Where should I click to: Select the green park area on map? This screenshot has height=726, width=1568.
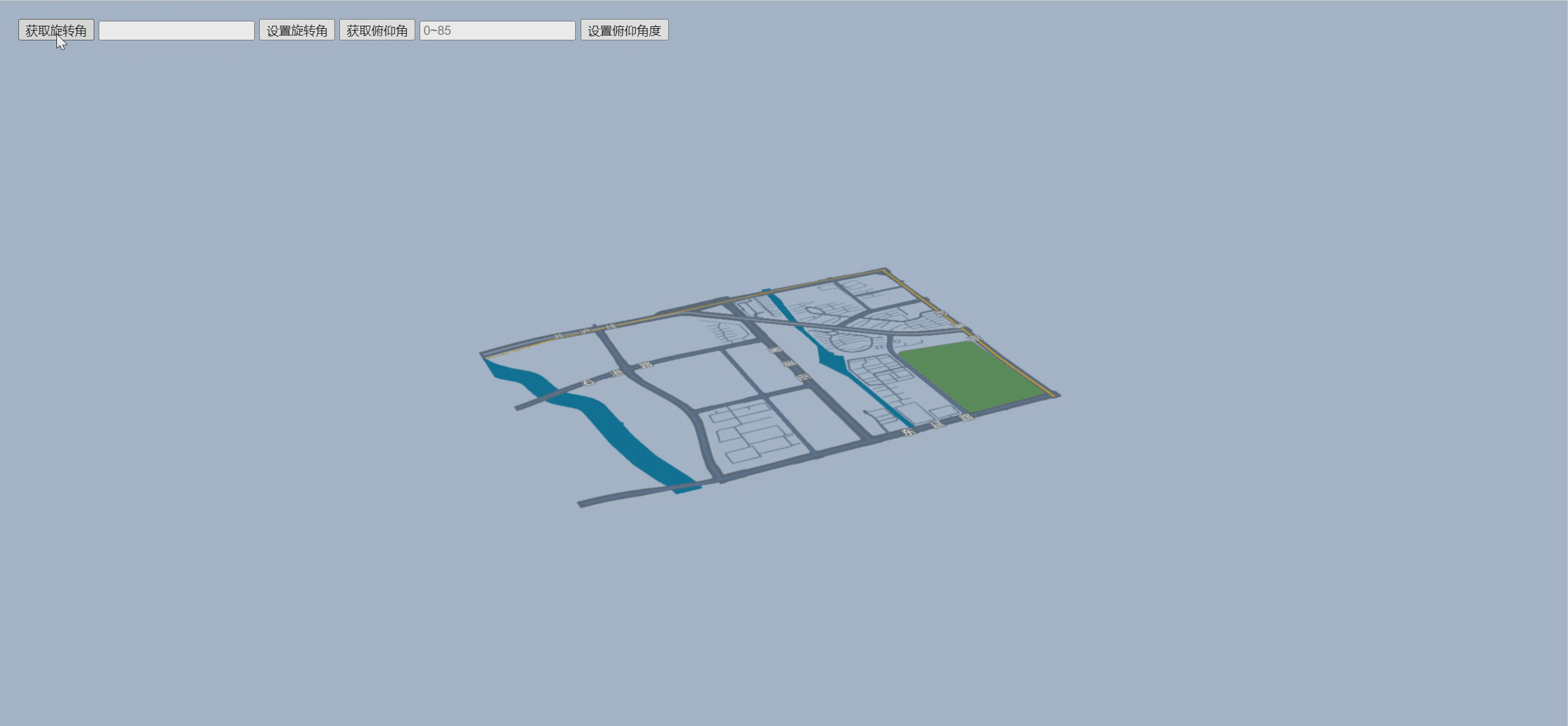[x=970, y=376]
